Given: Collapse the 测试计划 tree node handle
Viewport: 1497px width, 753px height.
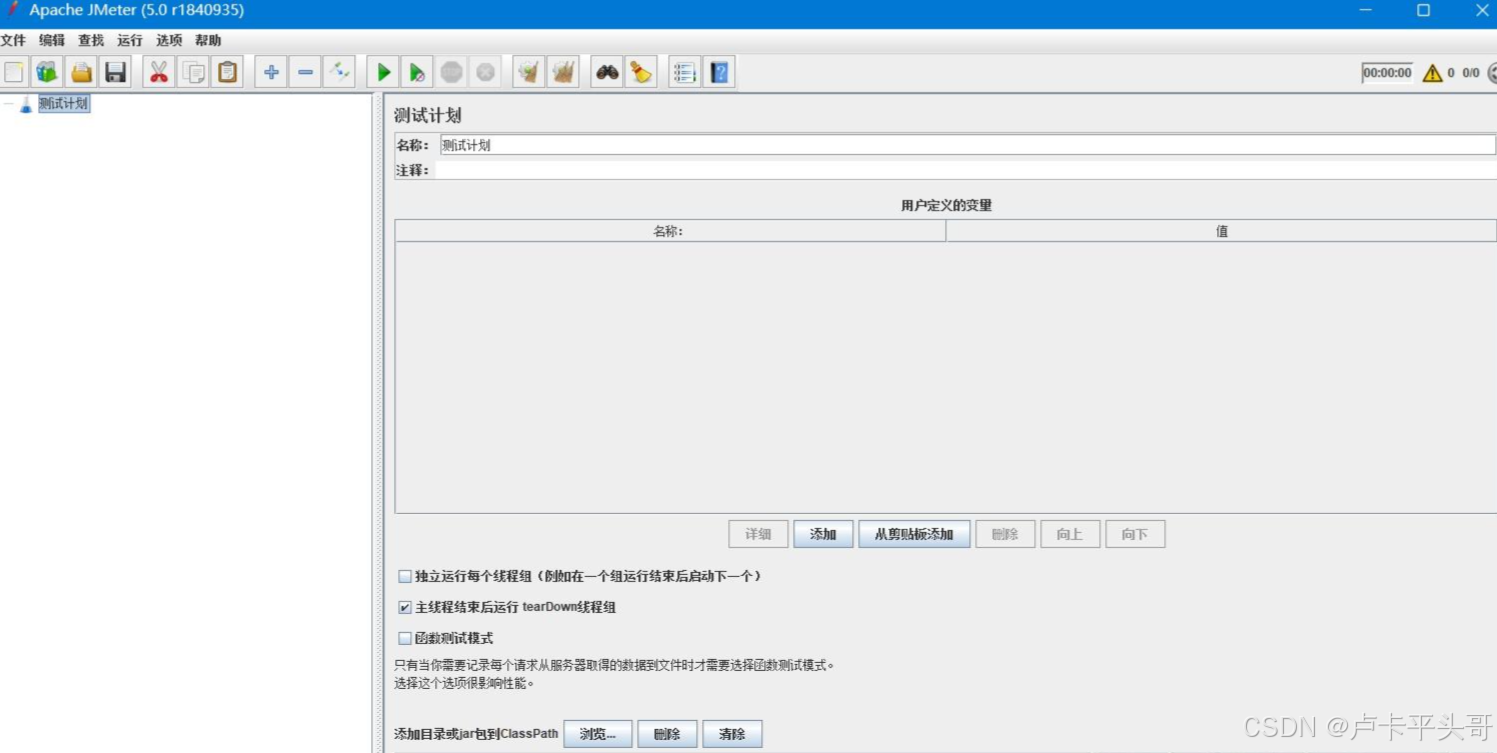Looking at the screenshot, I should tap(8, 103).
